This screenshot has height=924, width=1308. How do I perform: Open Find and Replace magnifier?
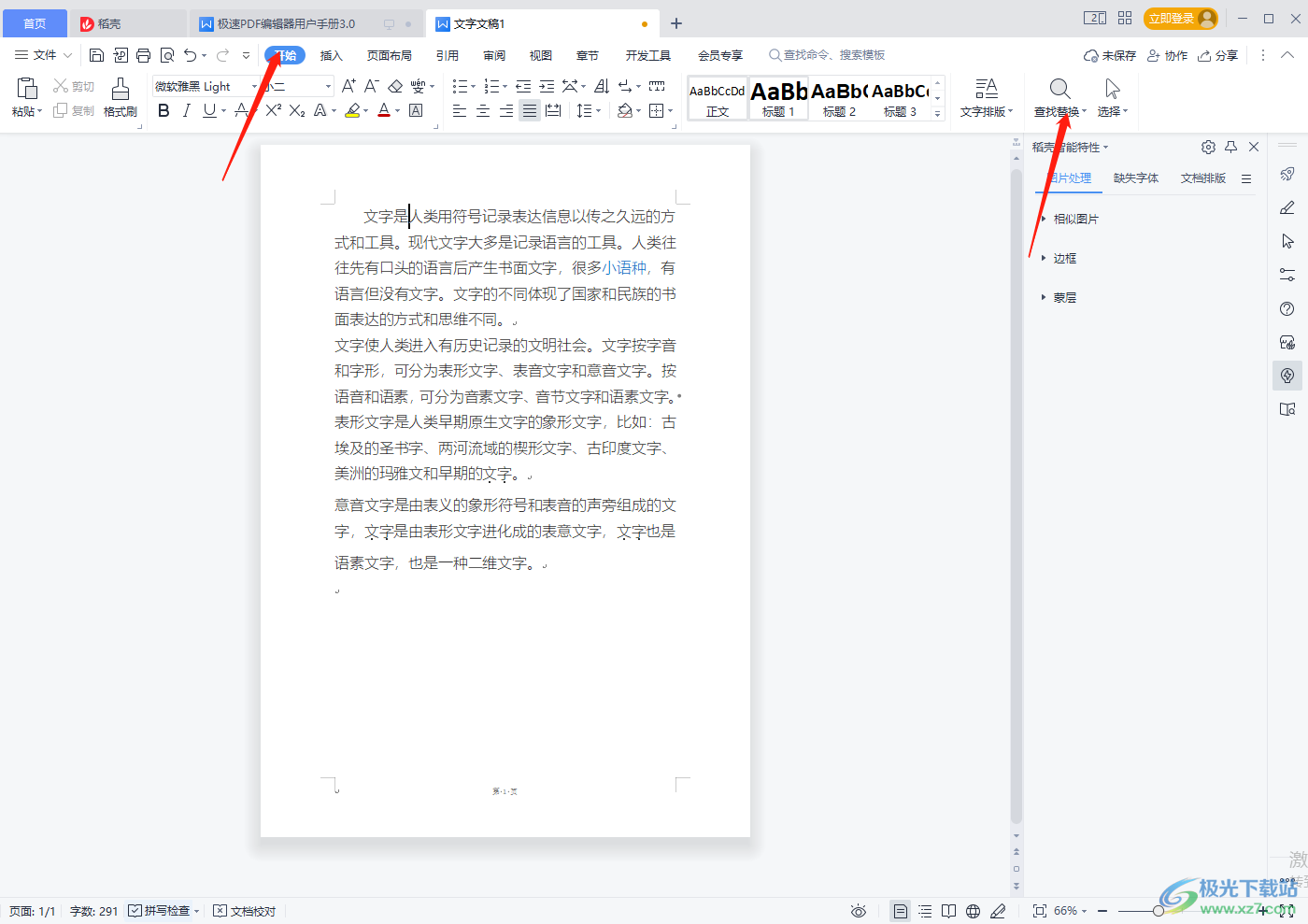1059,89
